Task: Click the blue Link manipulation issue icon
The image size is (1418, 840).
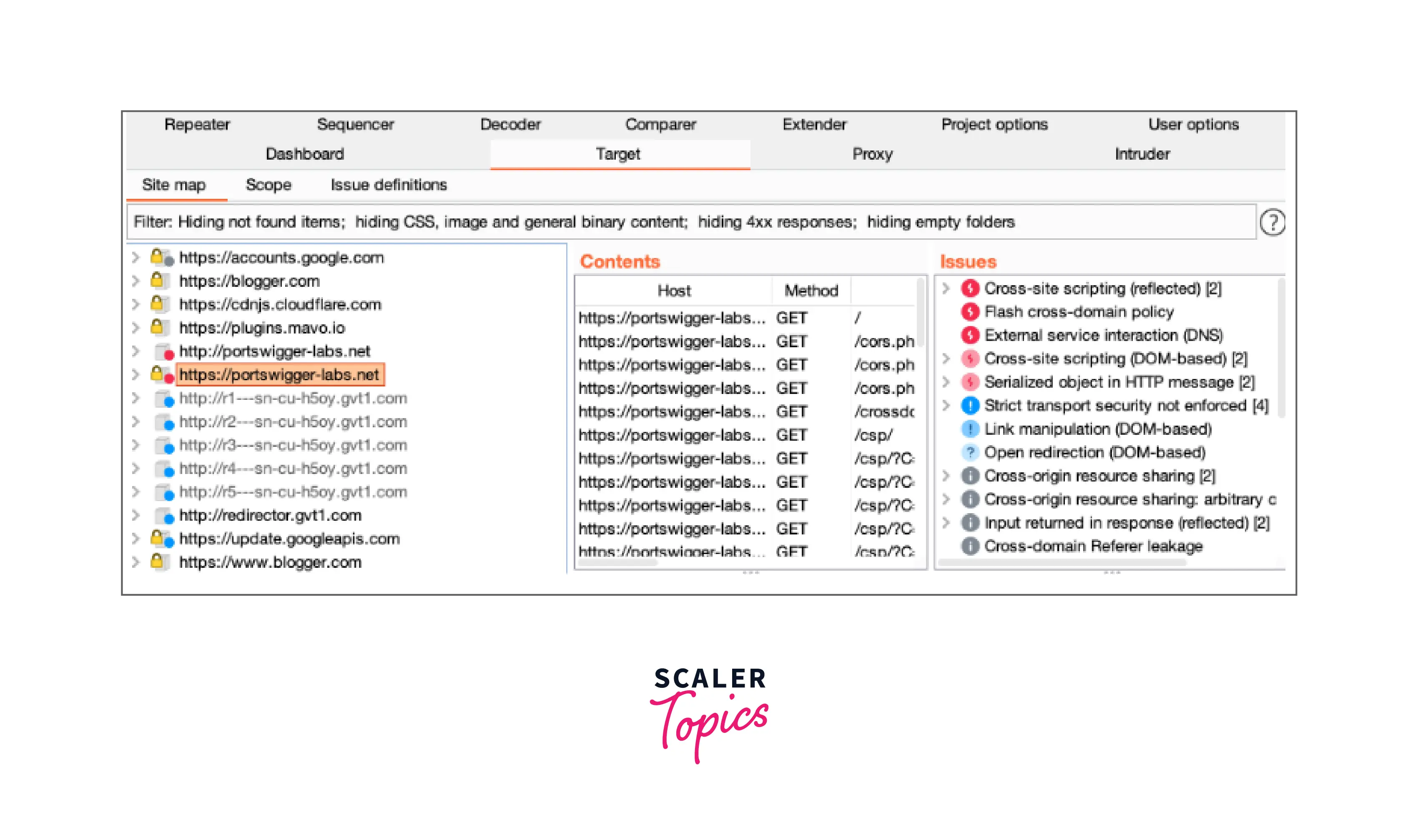Action: point(970,429)
